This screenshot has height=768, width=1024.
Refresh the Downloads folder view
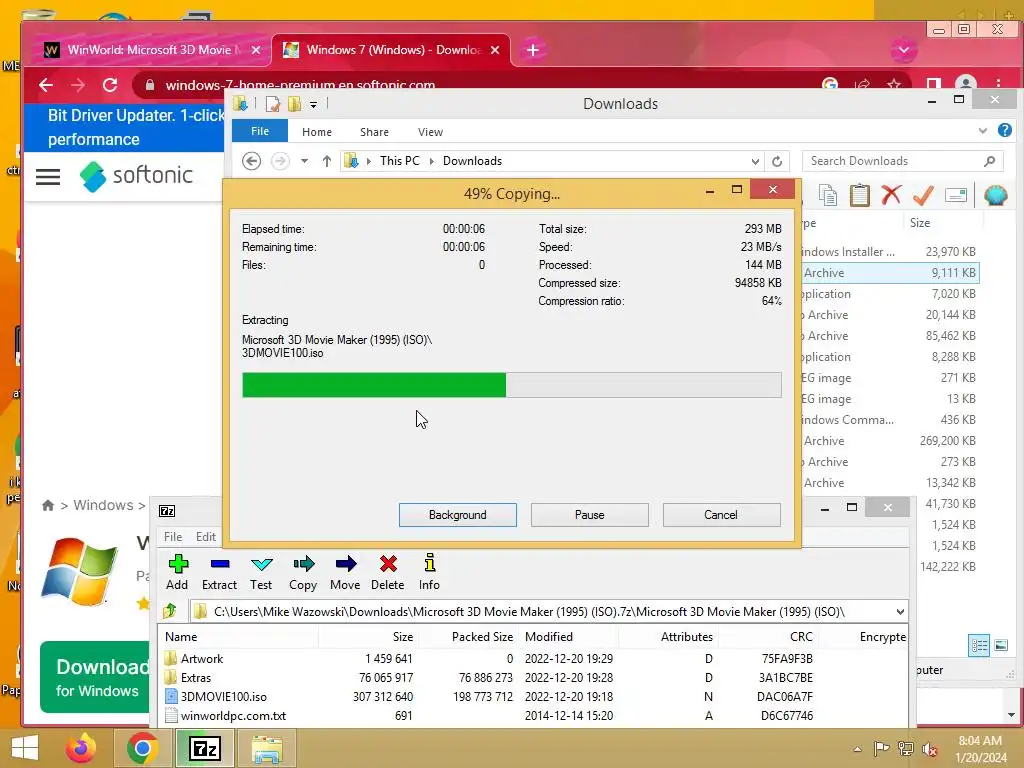pos(777,161)
